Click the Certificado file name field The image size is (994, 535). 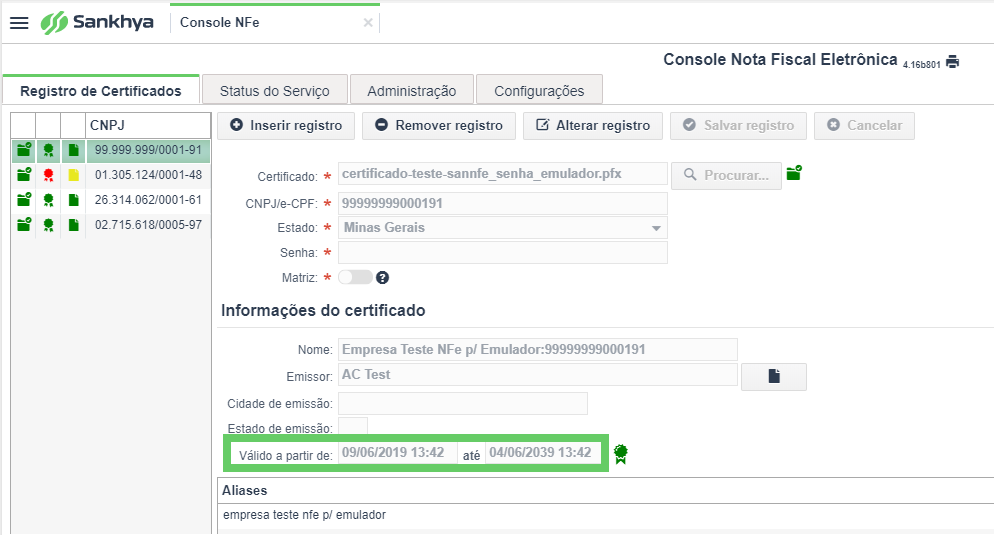click(x=503, y=174)
